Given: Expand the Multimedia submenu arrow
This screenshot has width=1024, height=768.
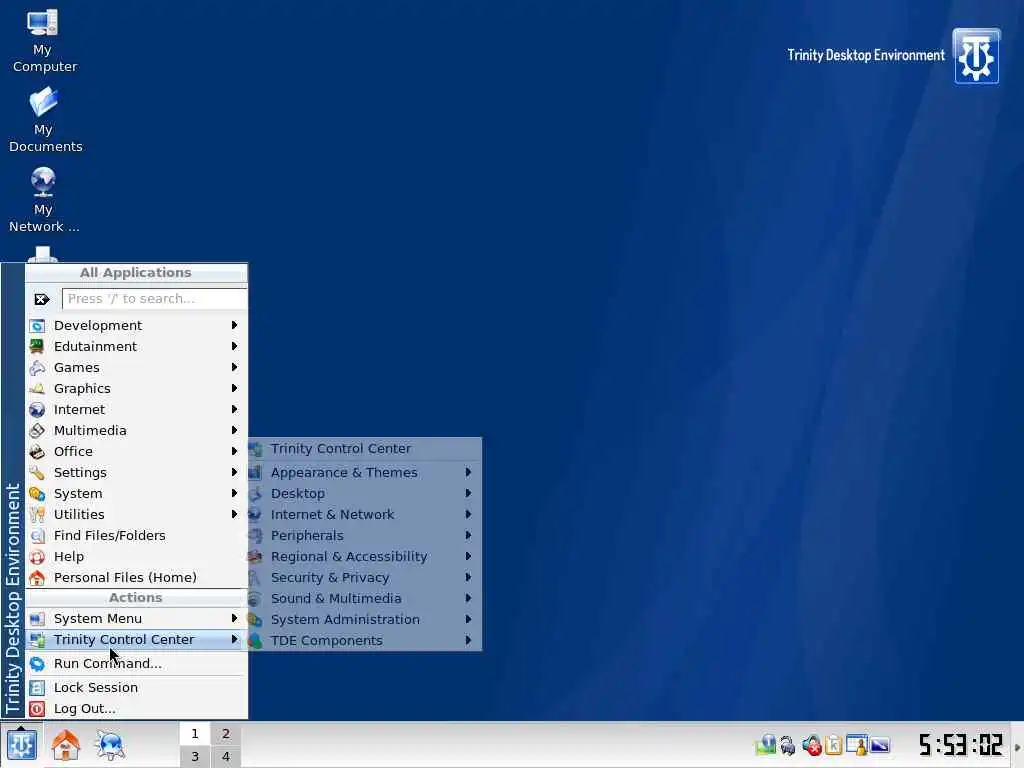Looking at the screenshot, I should tap(234, 430).
